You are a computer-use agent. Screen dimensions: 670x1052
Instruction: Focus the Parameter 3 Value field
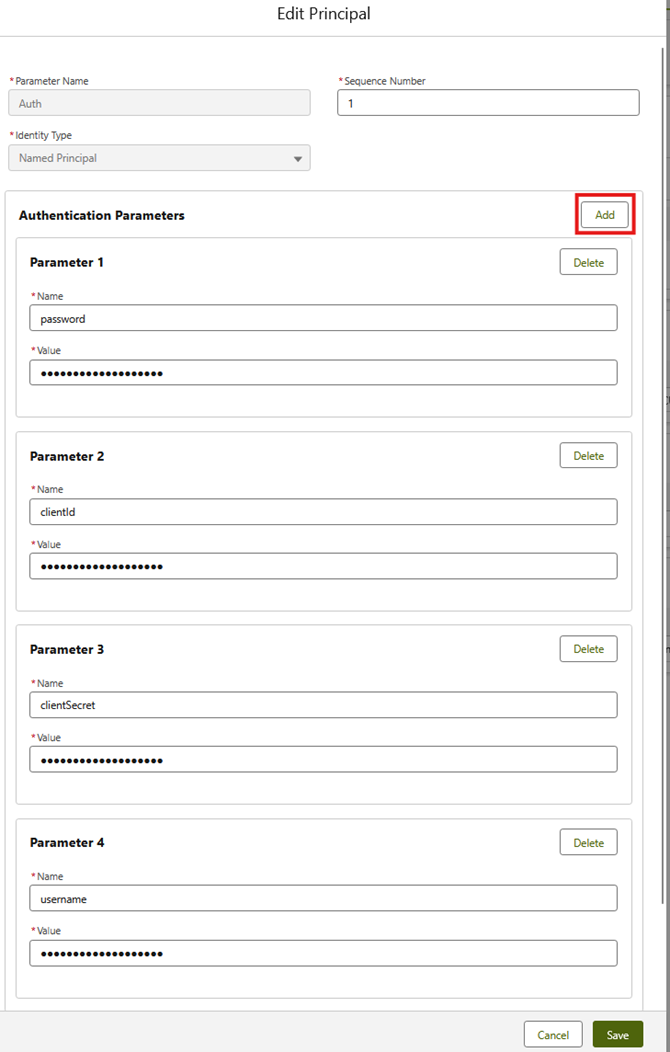(323, 760)
